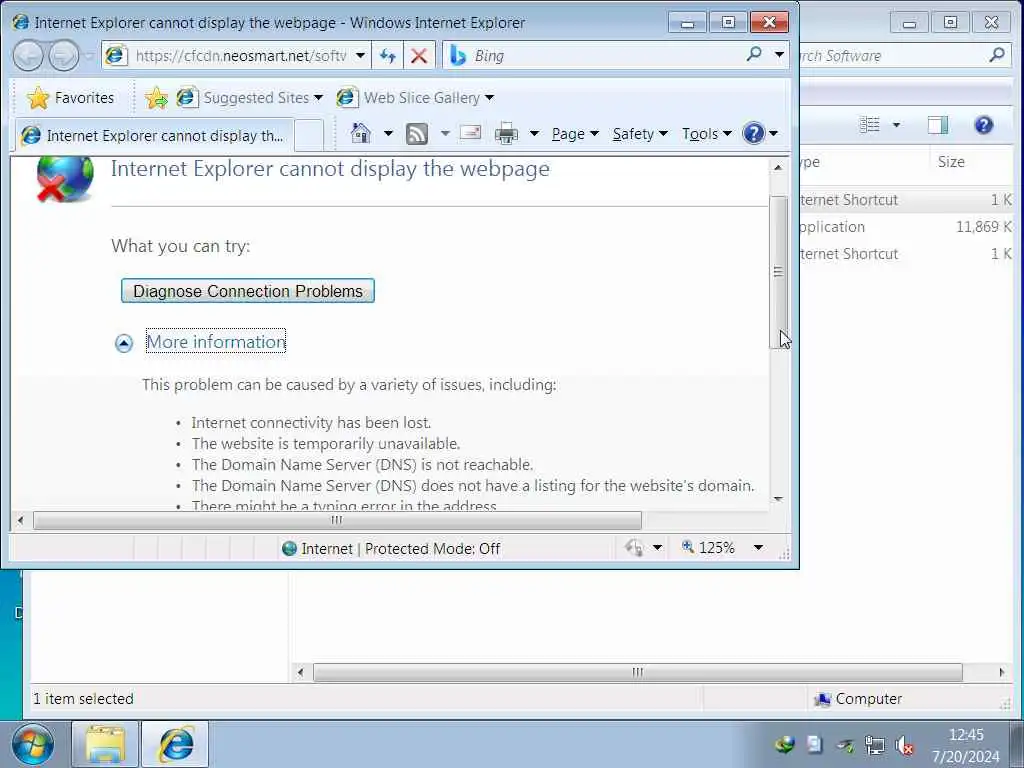Click the site icon in the address bar

point(116,56)
